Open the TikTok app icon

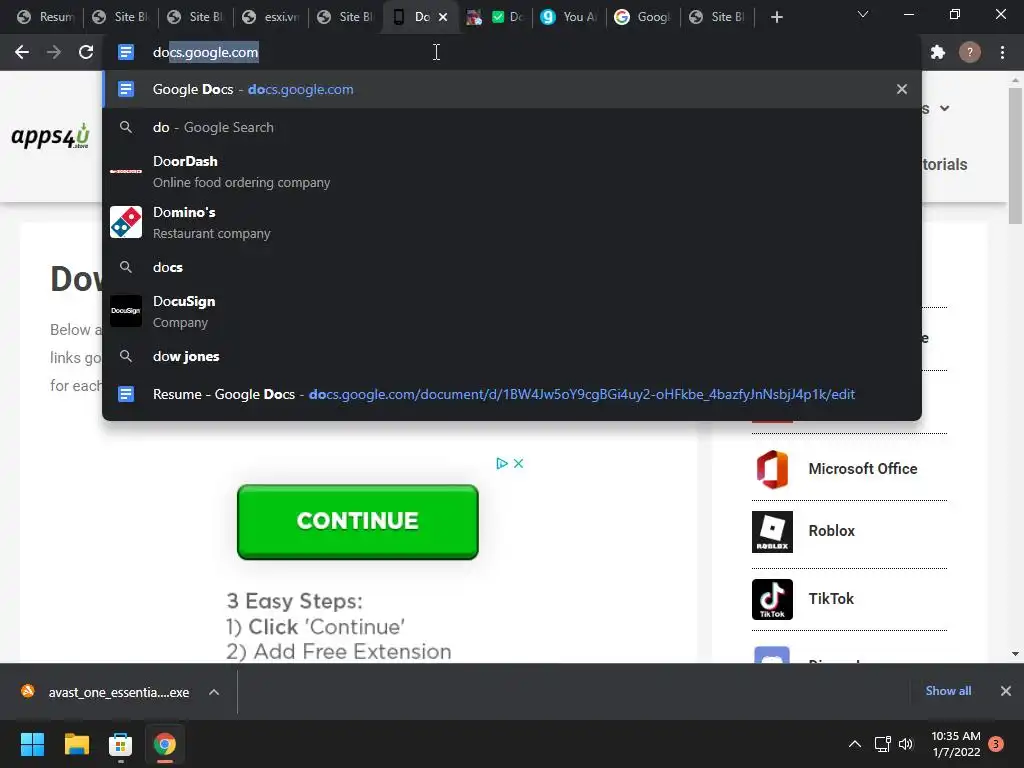(772, 599)
